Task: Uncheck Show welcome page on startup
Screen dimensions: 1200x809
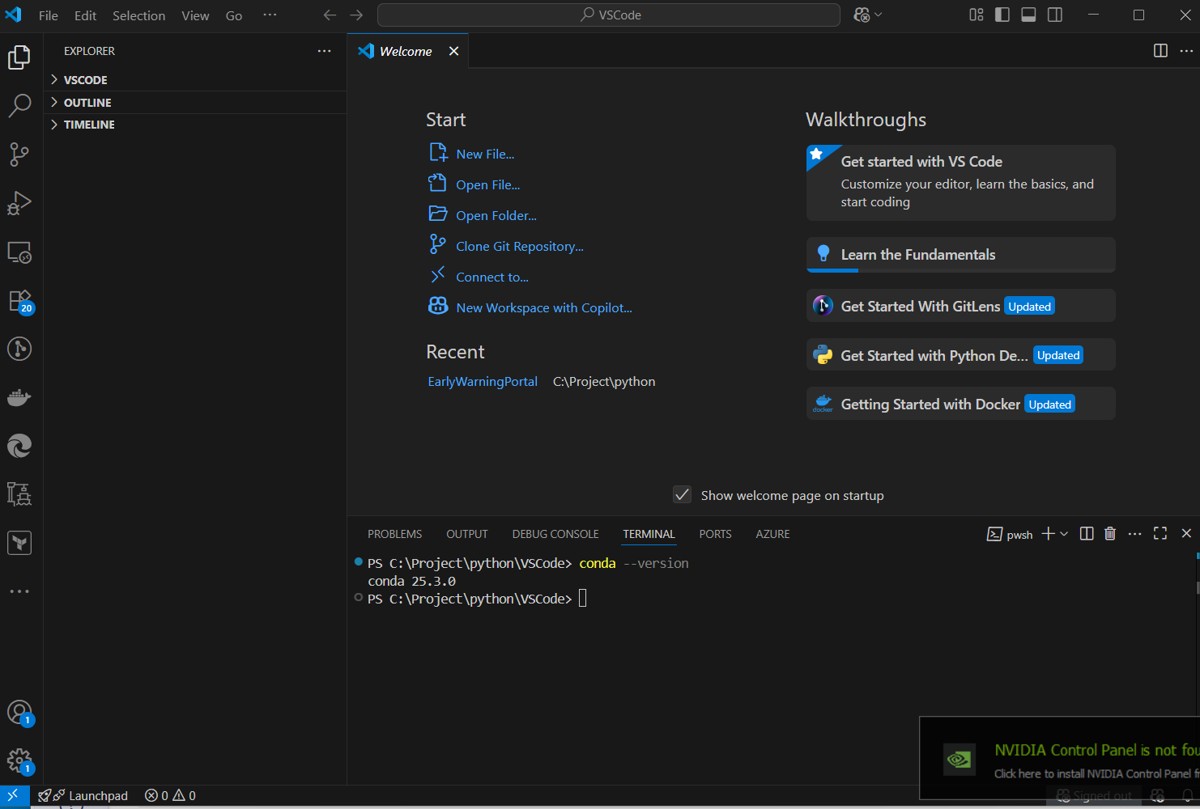Action: [682, 495]
